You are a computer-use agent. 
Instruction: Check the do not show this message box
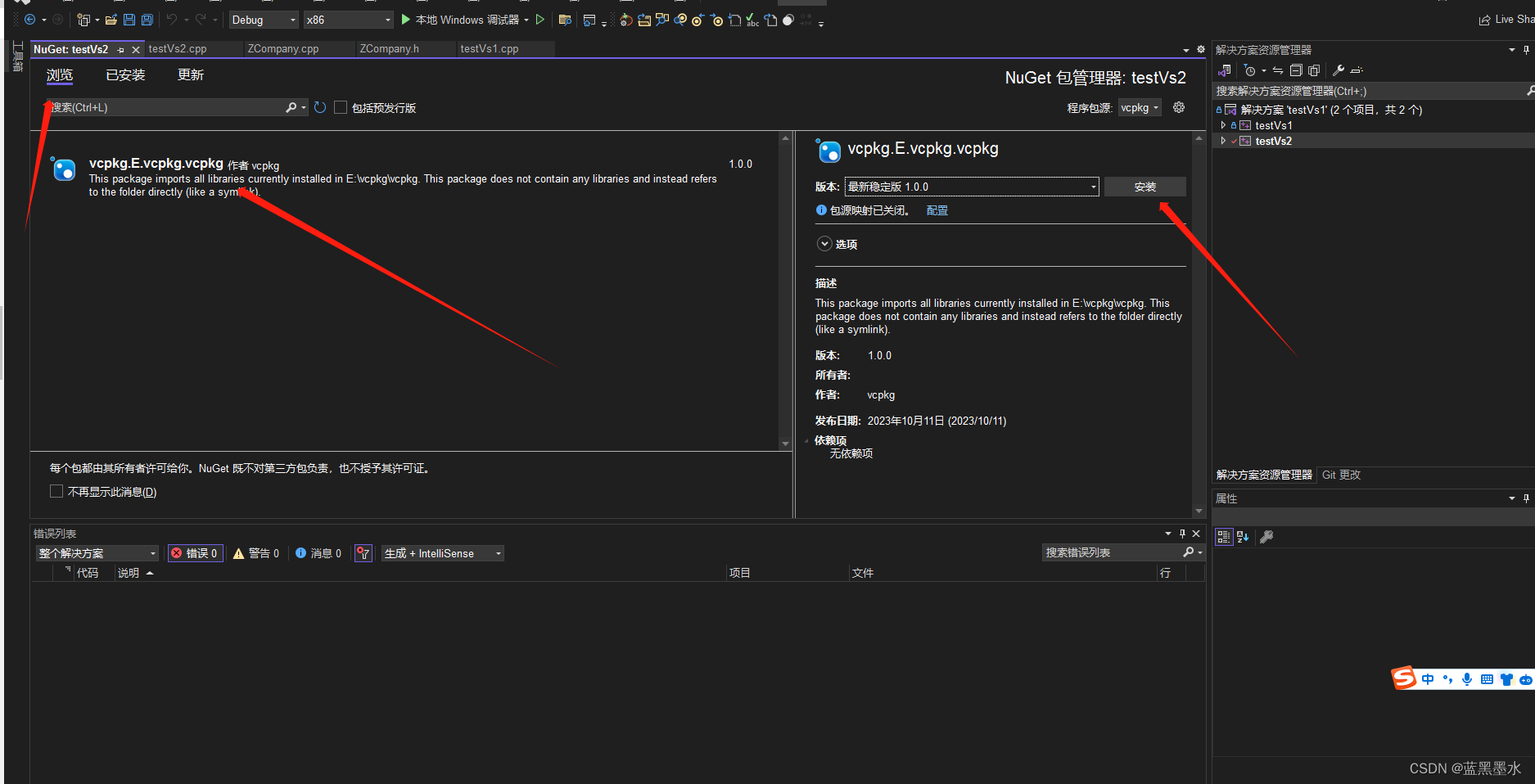point(56,491)
